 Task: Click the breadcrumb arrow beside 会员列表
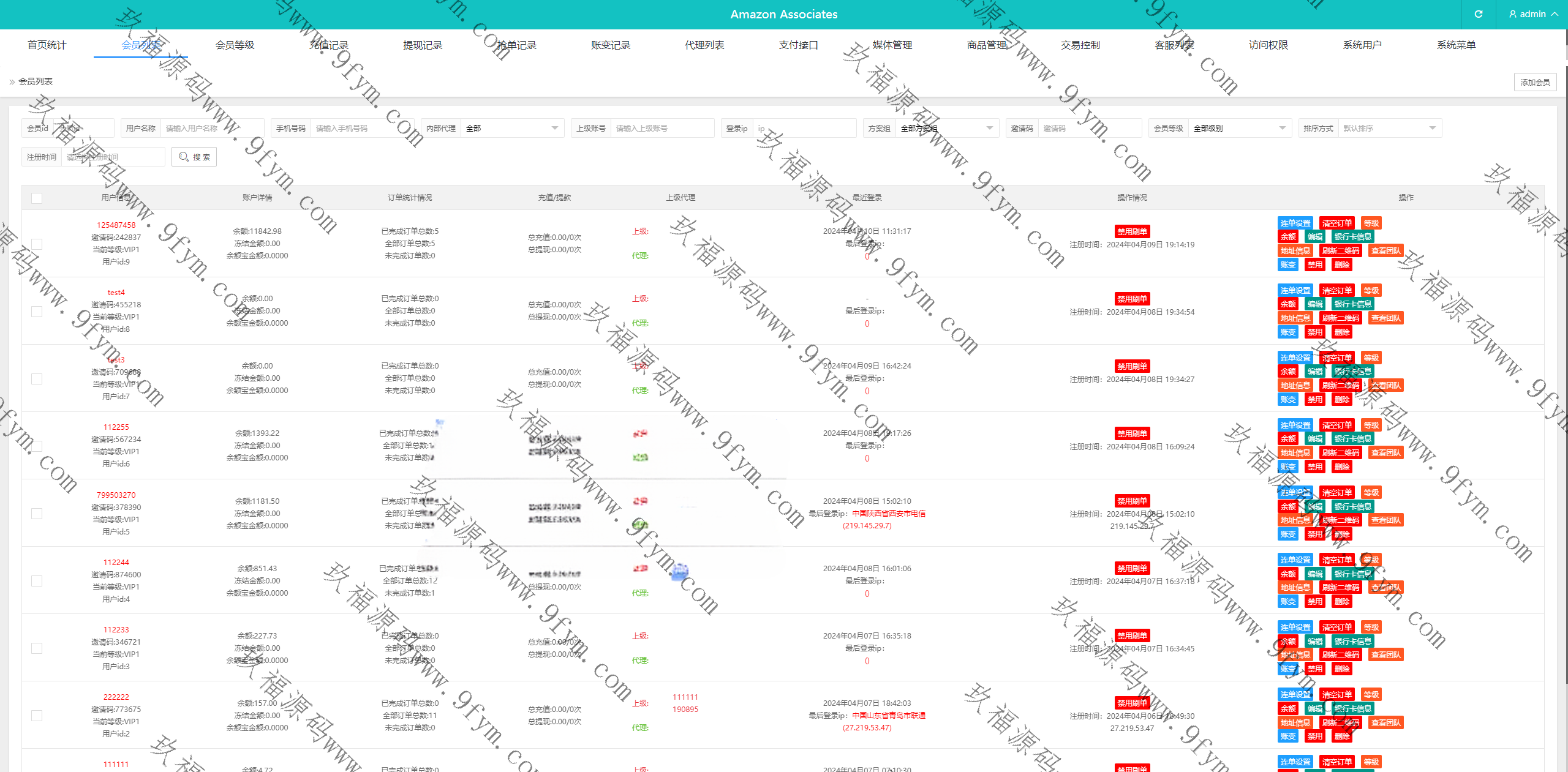point(12,81)
